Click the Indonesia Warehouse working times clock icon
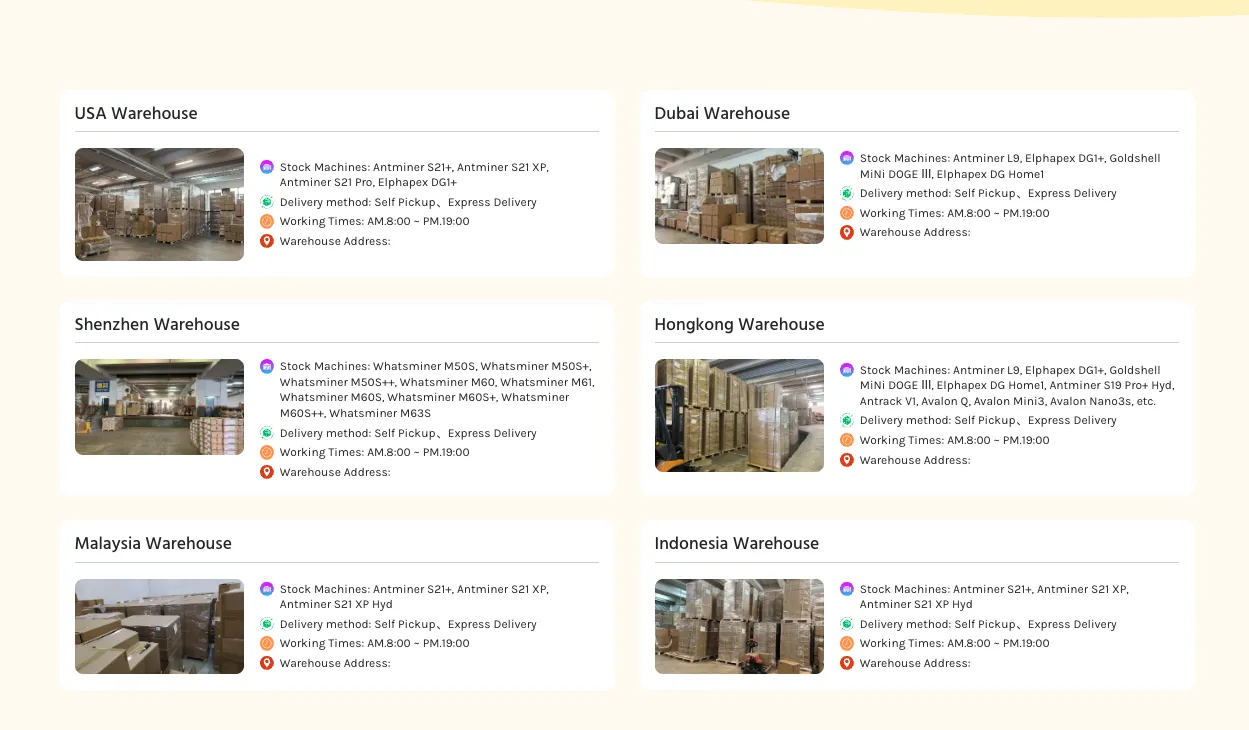The width and height of the screenshot is (1249, 730). [x=847, y=643]
